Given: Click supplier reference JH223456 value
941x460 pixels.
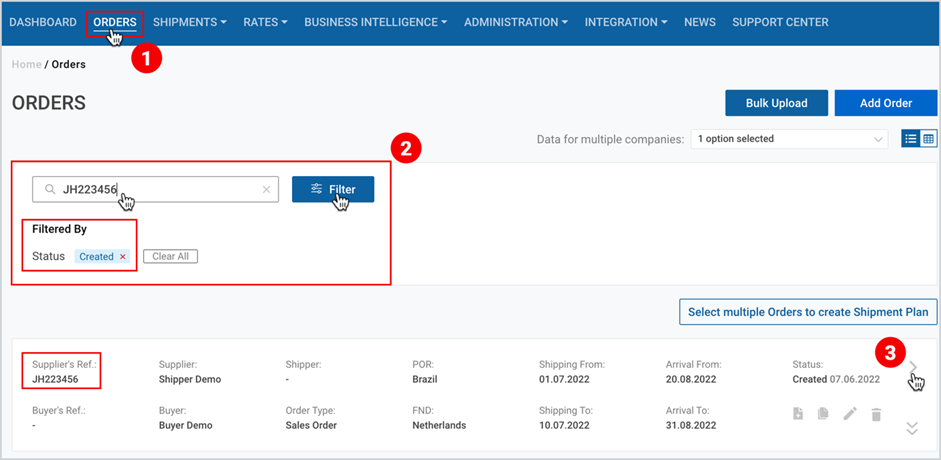Looking at the screenshot, I should (x=55, y=380).
